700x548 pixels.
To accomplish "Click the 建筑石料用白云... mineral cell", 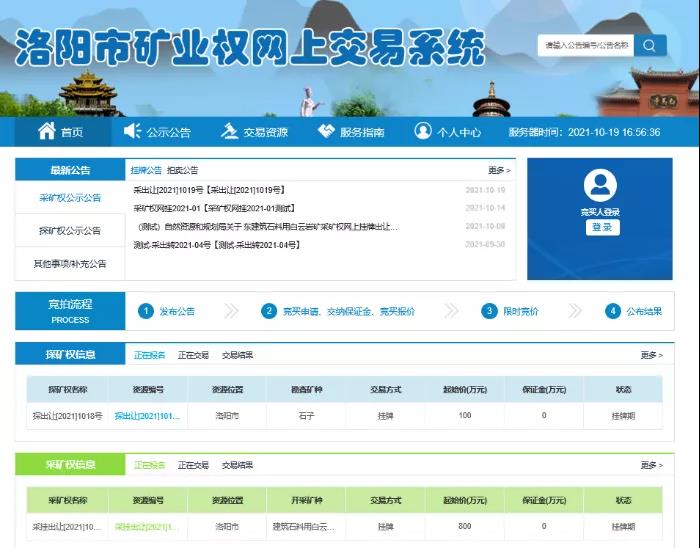I will (x=304, y=527).
